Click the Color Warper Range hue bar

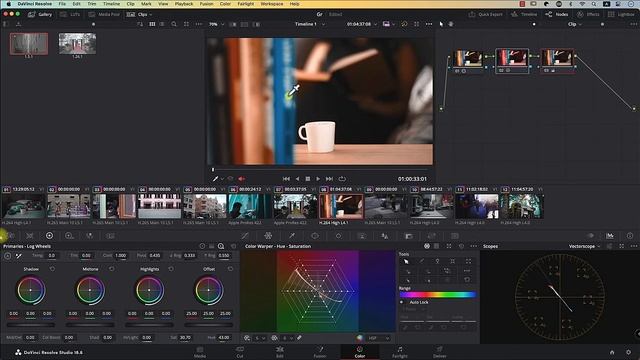[438, 294]
